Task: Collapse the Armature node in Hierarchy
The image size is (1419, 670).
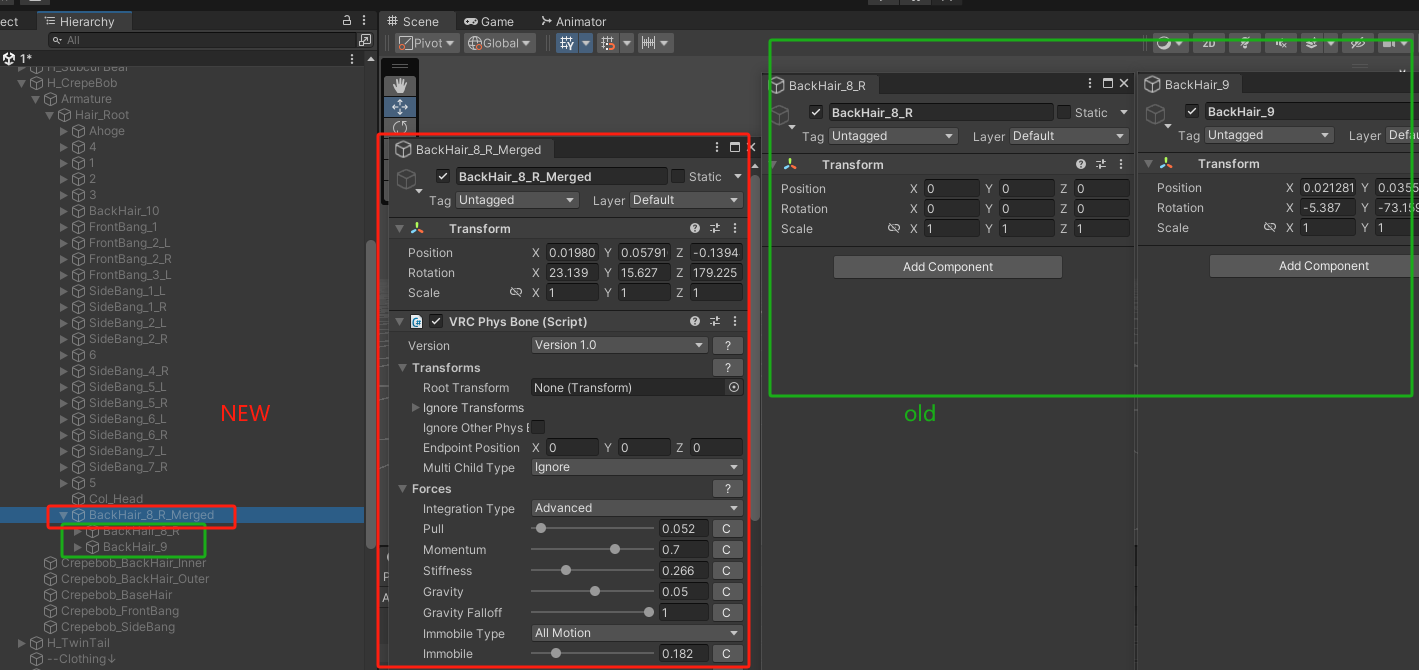Action: [37, 98]
